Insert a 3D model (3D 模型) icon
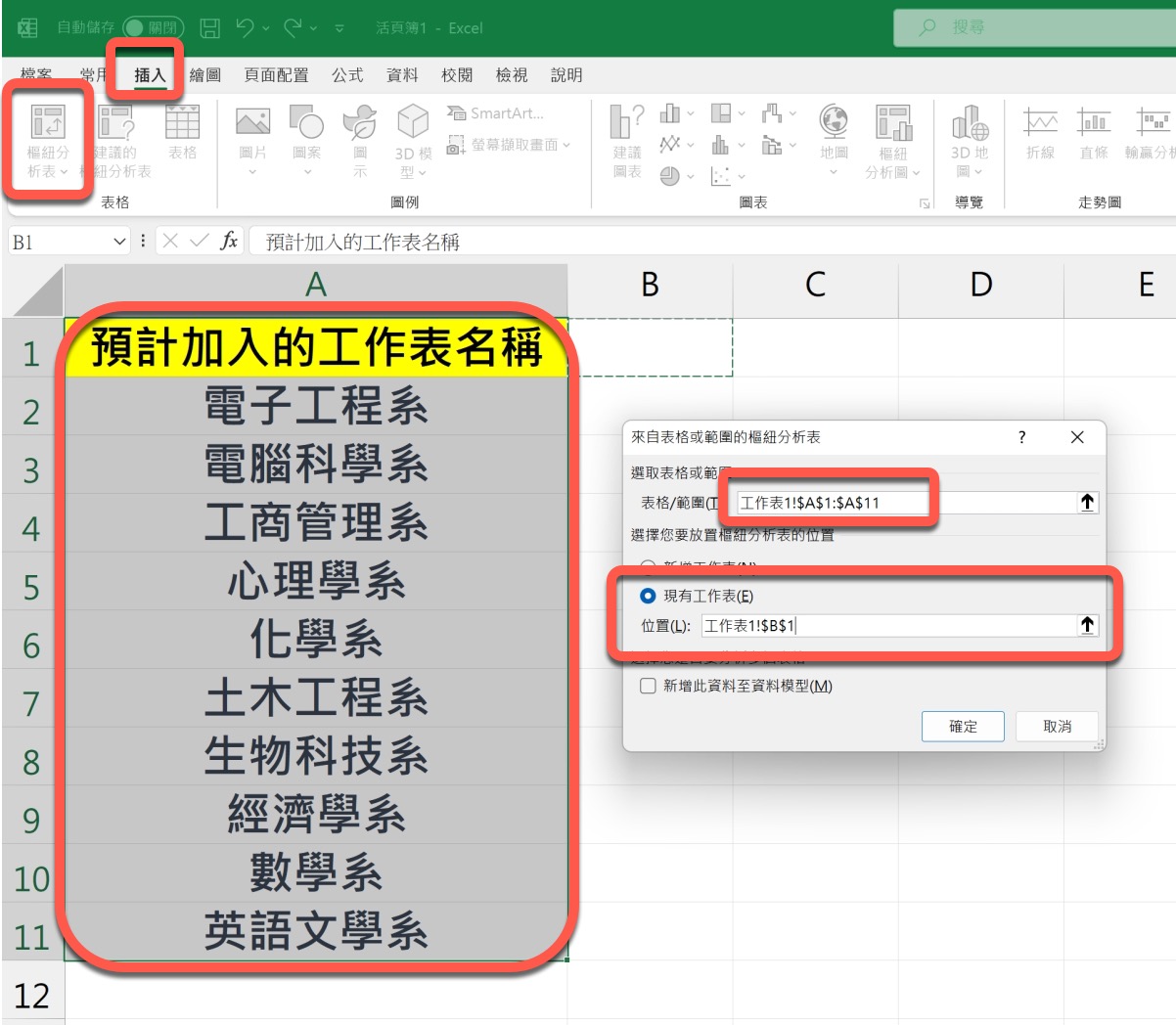The width and height of the screenshot is (1176, 1025). (413, 125)
